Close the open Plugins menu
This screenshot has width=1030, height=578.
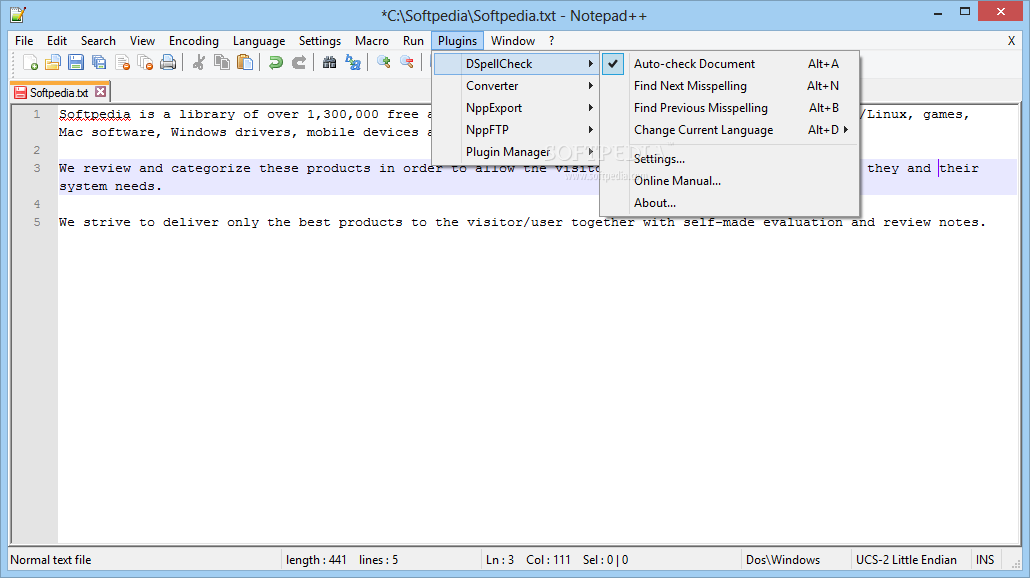[458, 41]
